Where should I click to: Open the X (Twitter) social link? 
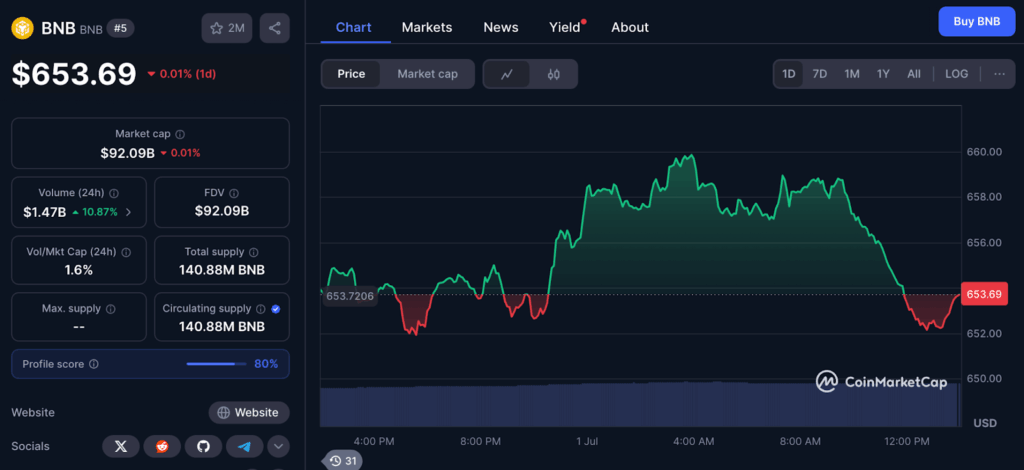pos(121,446)
